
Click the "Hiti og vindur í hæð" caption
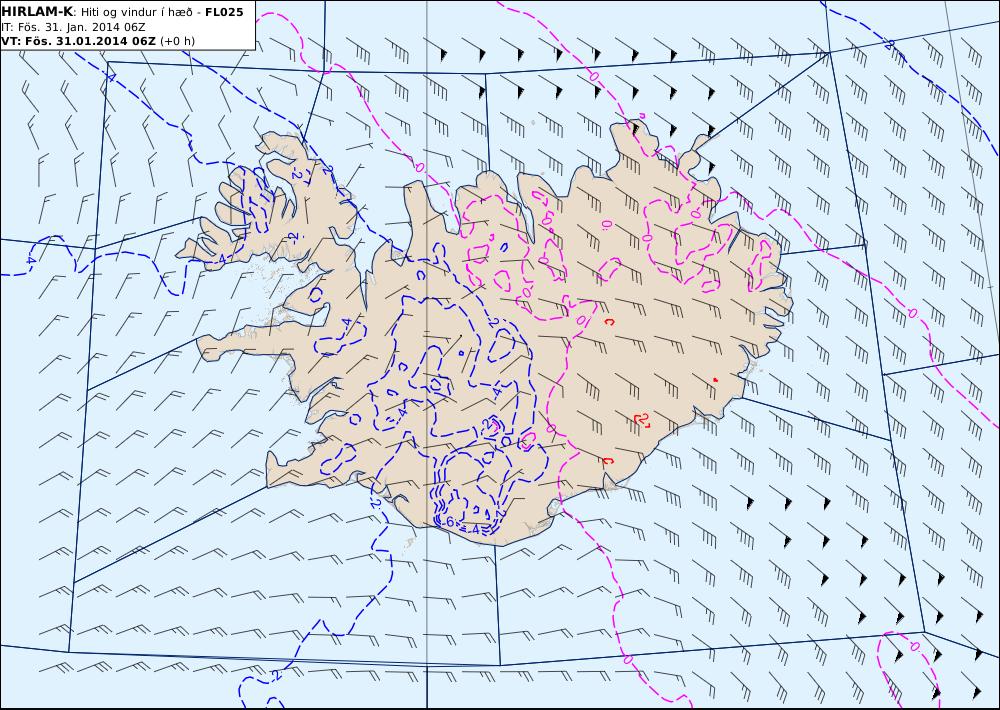click(x=135, y=12)
